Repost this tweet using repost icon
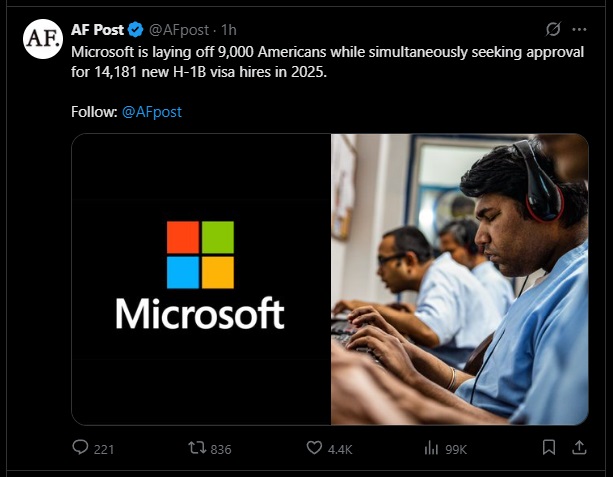Viewport: 613px width, 477px height. [x=197, y=448]
